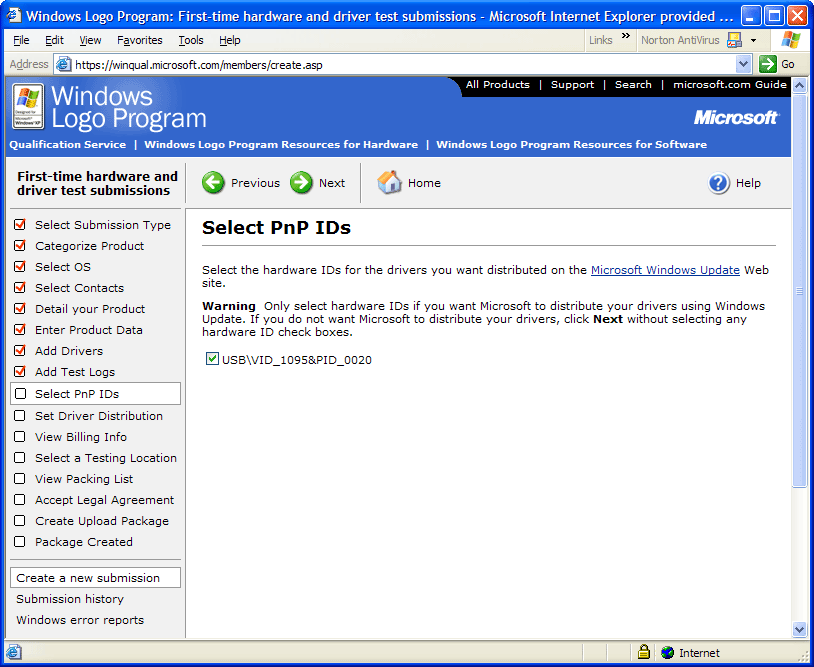Click the Support link in top bar
This screenshot has width=814, height=667.
pos(572,84)
